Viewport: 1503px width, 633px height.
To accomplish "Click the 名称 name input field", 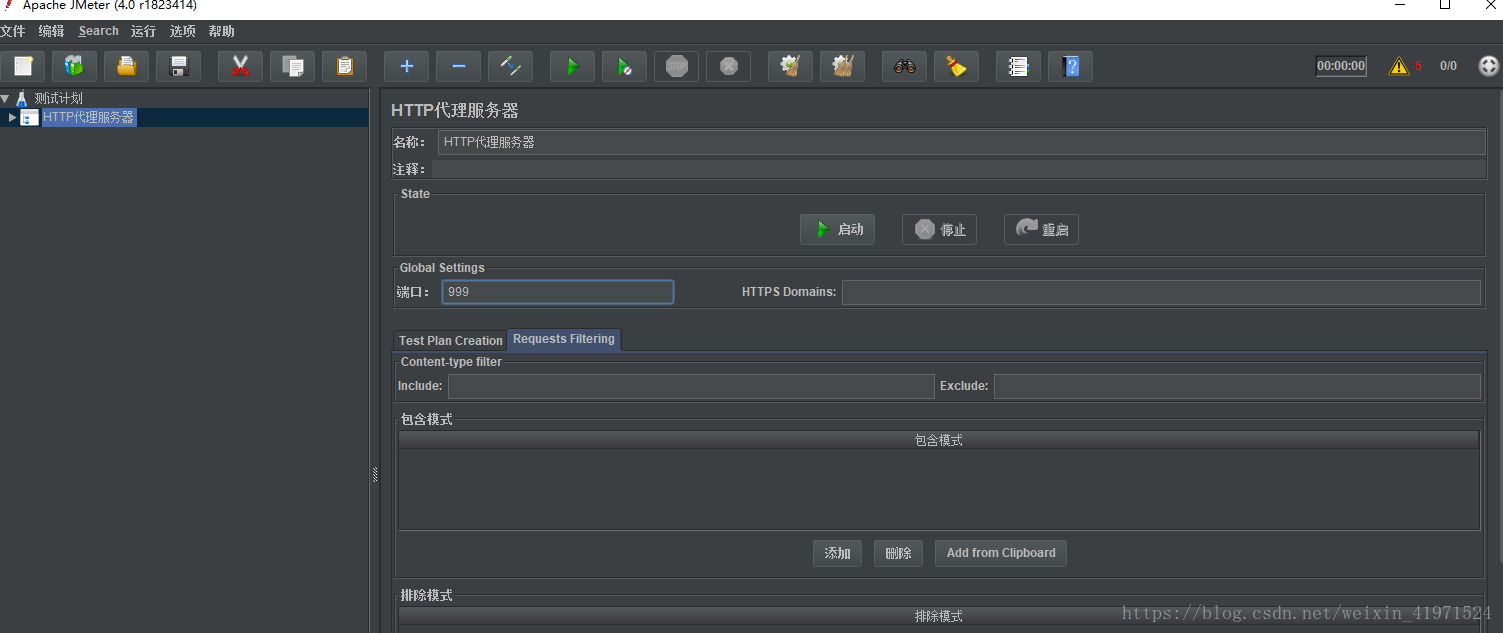I will (x=961, y=142).
